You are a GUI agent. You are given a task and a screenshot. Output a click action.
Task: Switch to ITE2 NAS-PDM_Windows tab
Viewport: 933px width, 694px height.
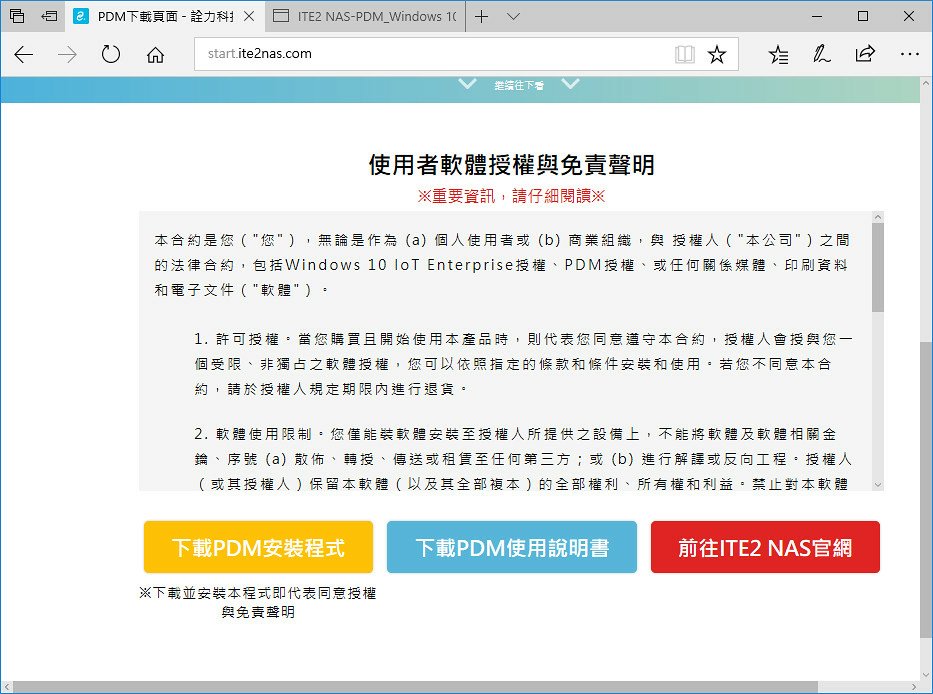(x=364, y=17)
